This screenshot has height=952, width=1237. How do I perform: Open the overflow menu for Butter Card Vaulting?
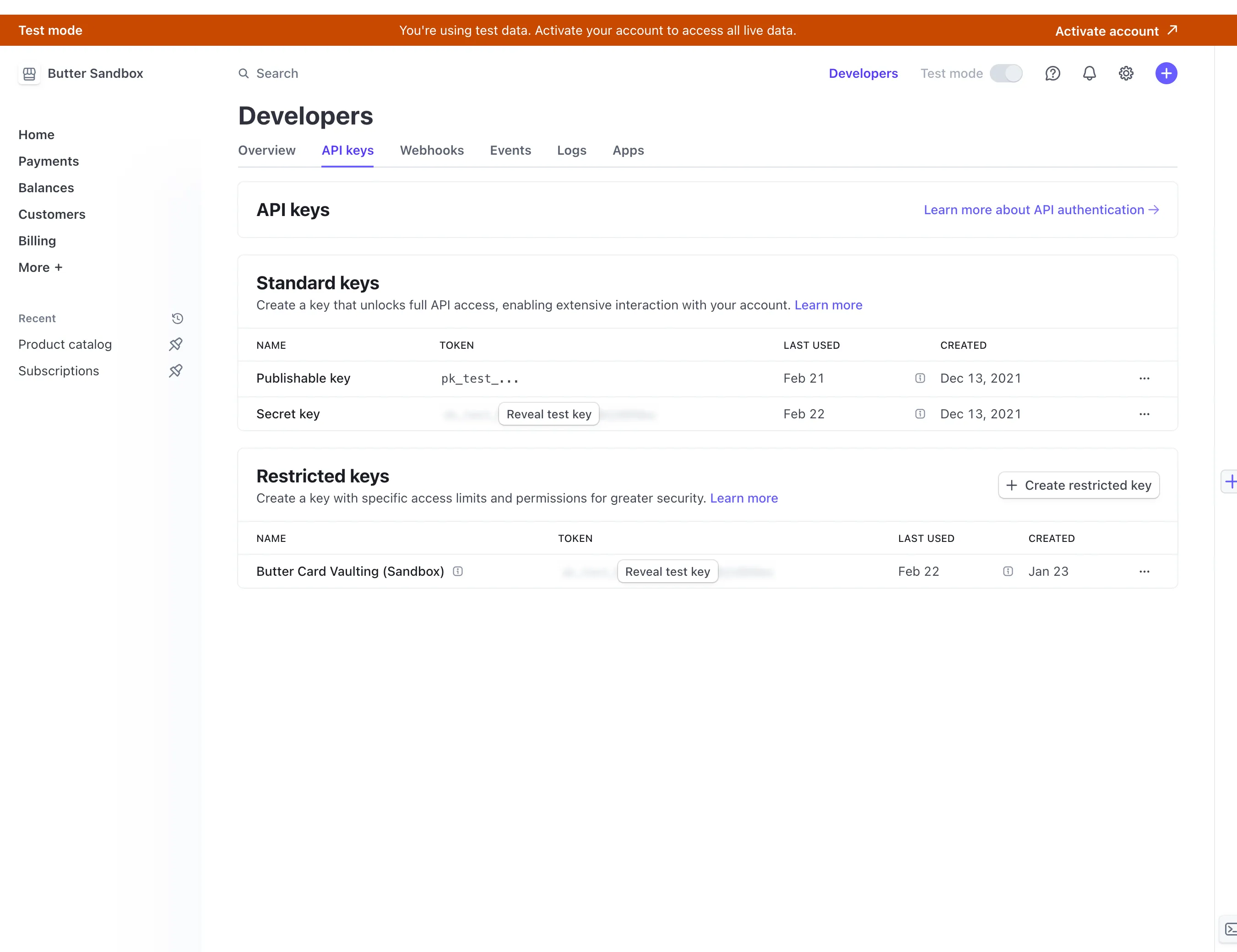1144,571
